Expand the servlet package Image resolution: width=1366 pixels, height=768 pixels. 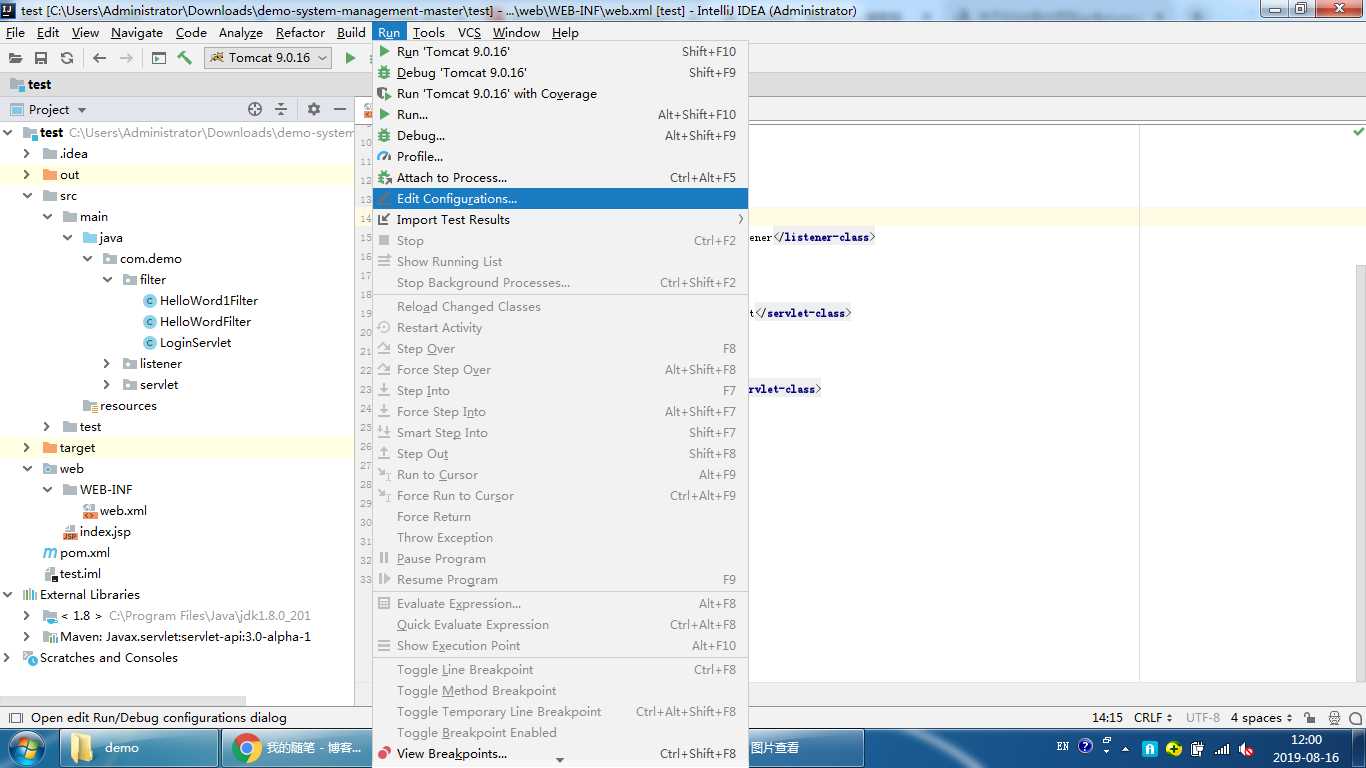(x=107, y=384)
